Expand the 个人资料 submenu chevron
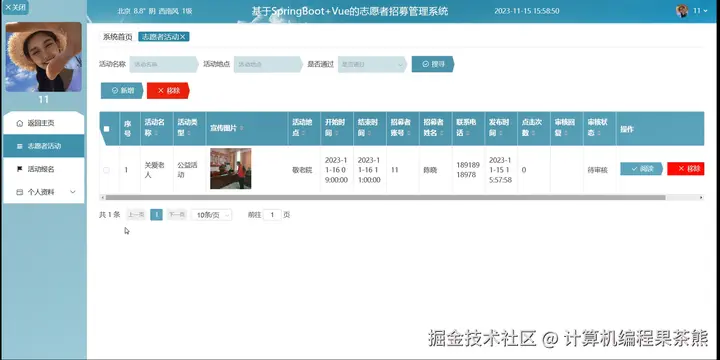 (x=73, y=192)
